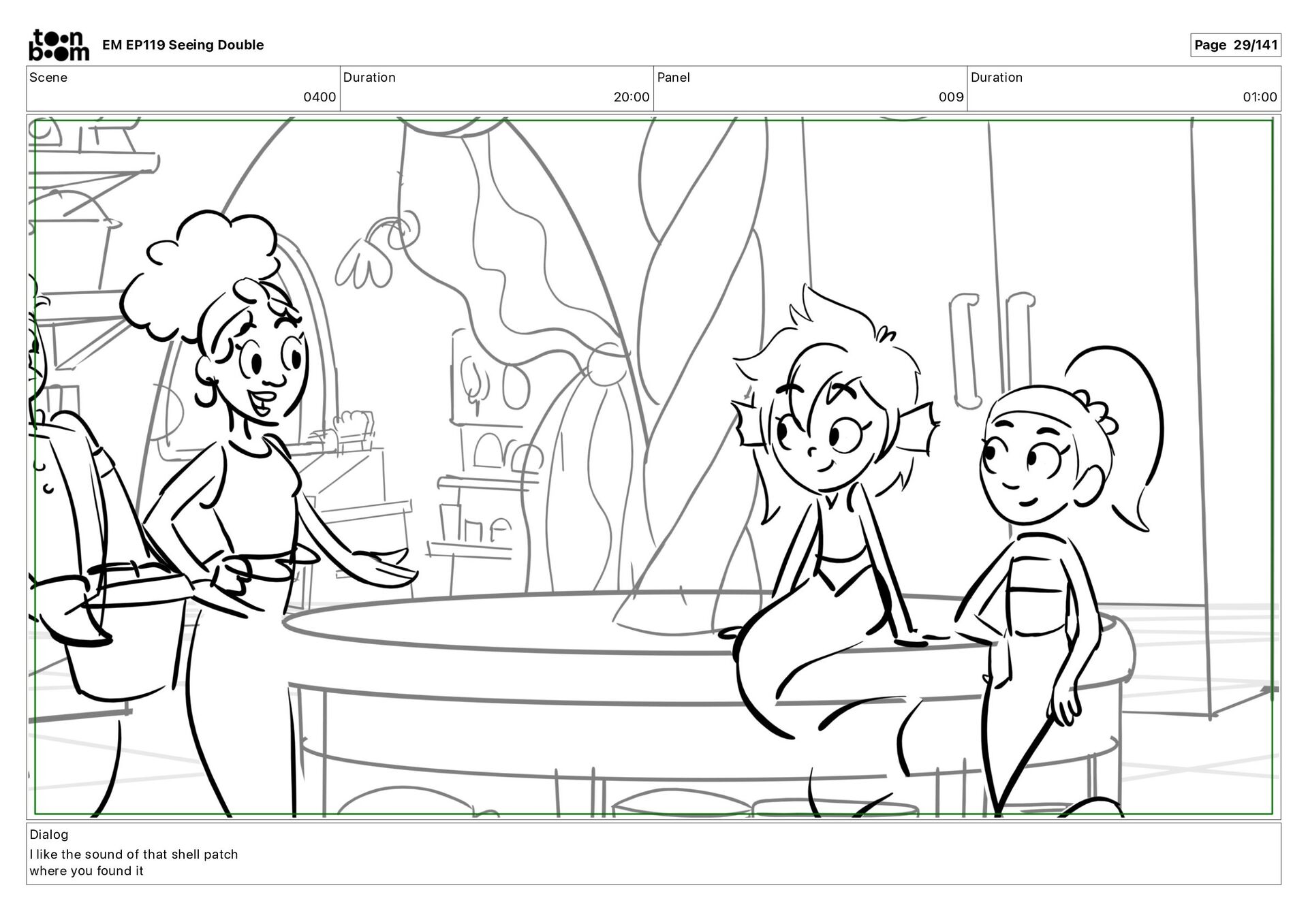The width and height of the screenshot is (1308, 924).
Task: Click the Dialog text box
Action: 653,854
